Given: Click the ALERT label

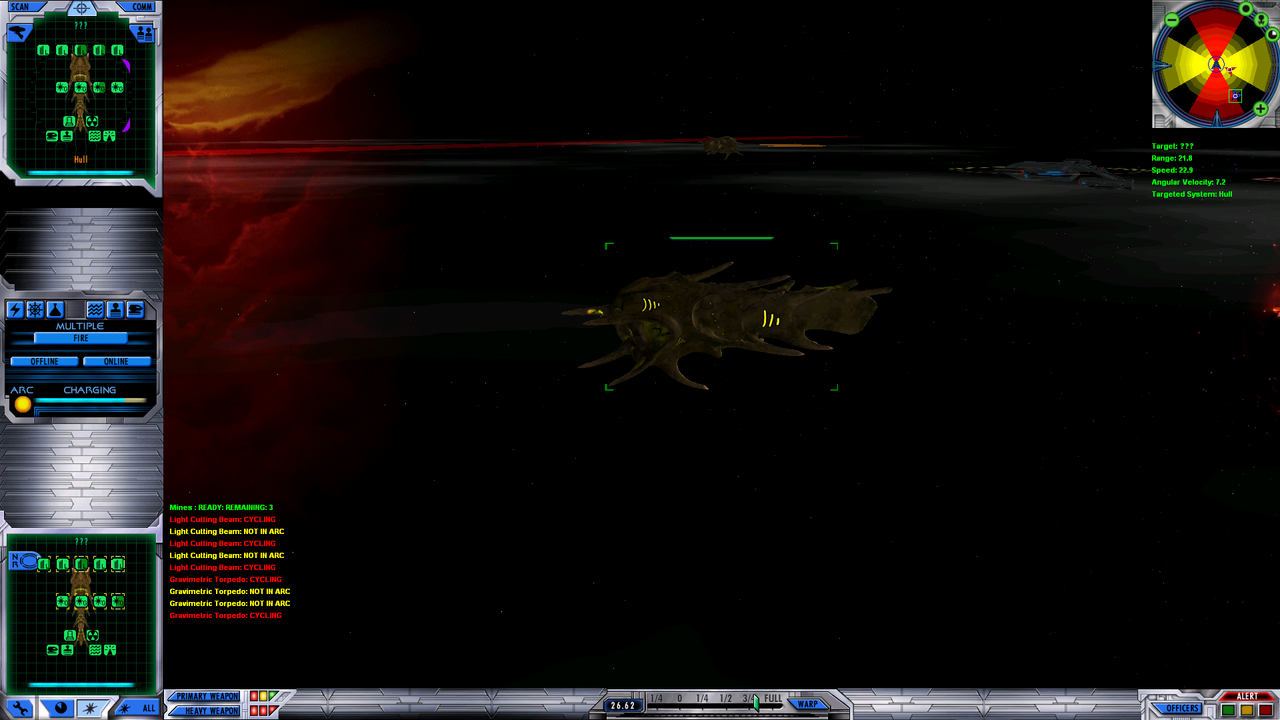Looking at the screenshot, I should click(x=1247, y=696).
